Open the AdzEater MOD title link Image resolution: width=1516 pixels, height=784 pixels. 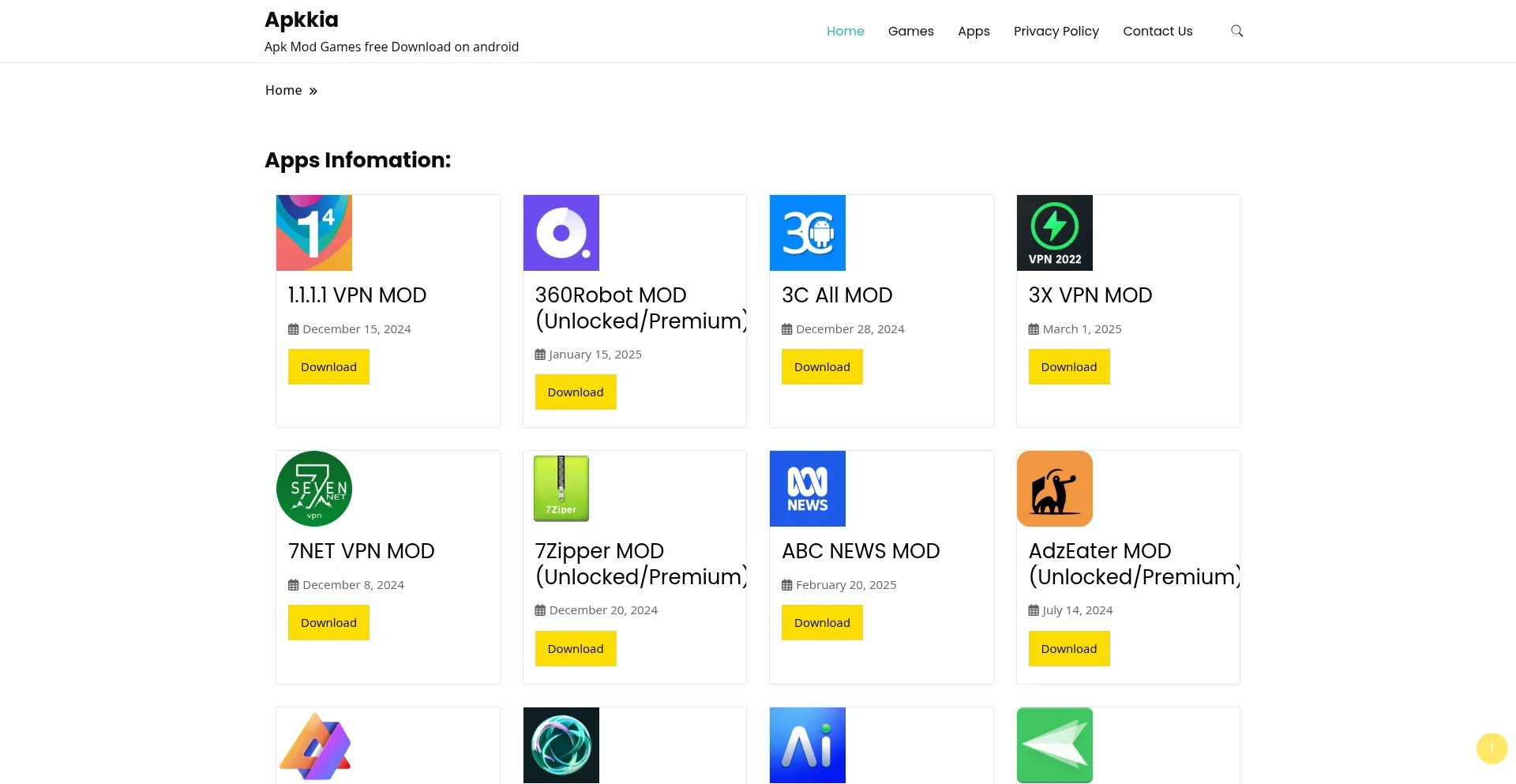pos(1134,564)
